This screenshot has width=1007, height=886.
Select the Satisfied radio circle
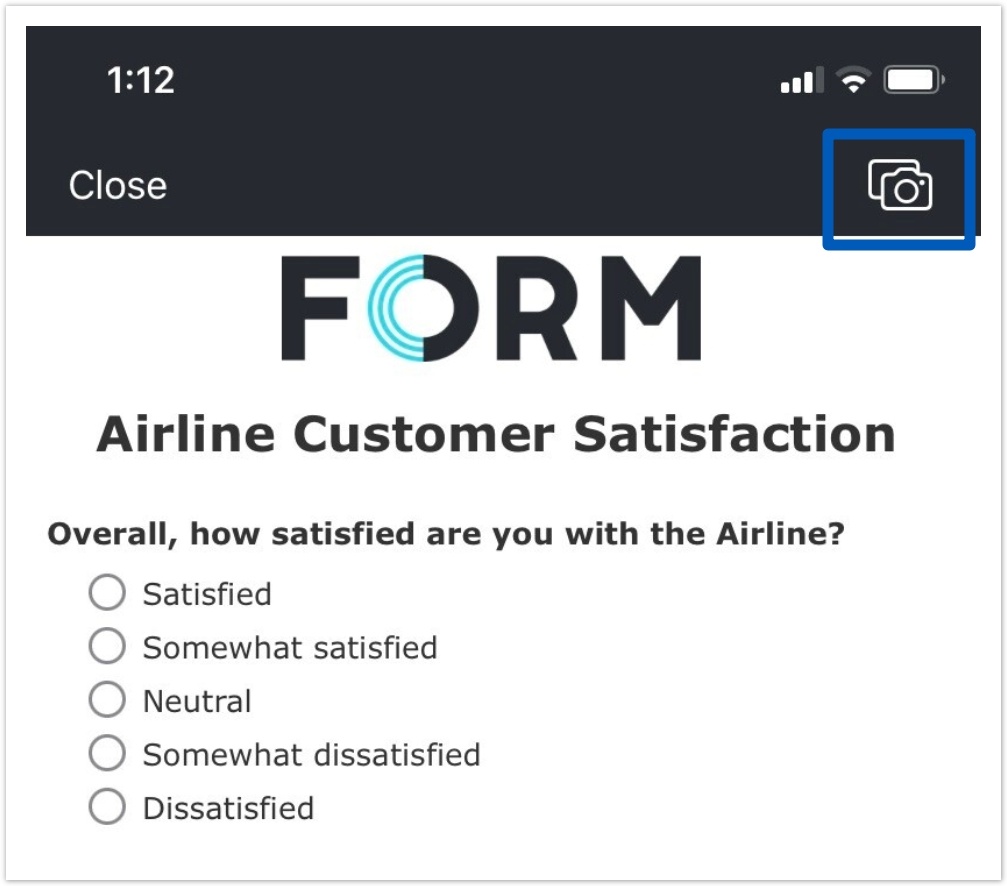coord(107,593)
